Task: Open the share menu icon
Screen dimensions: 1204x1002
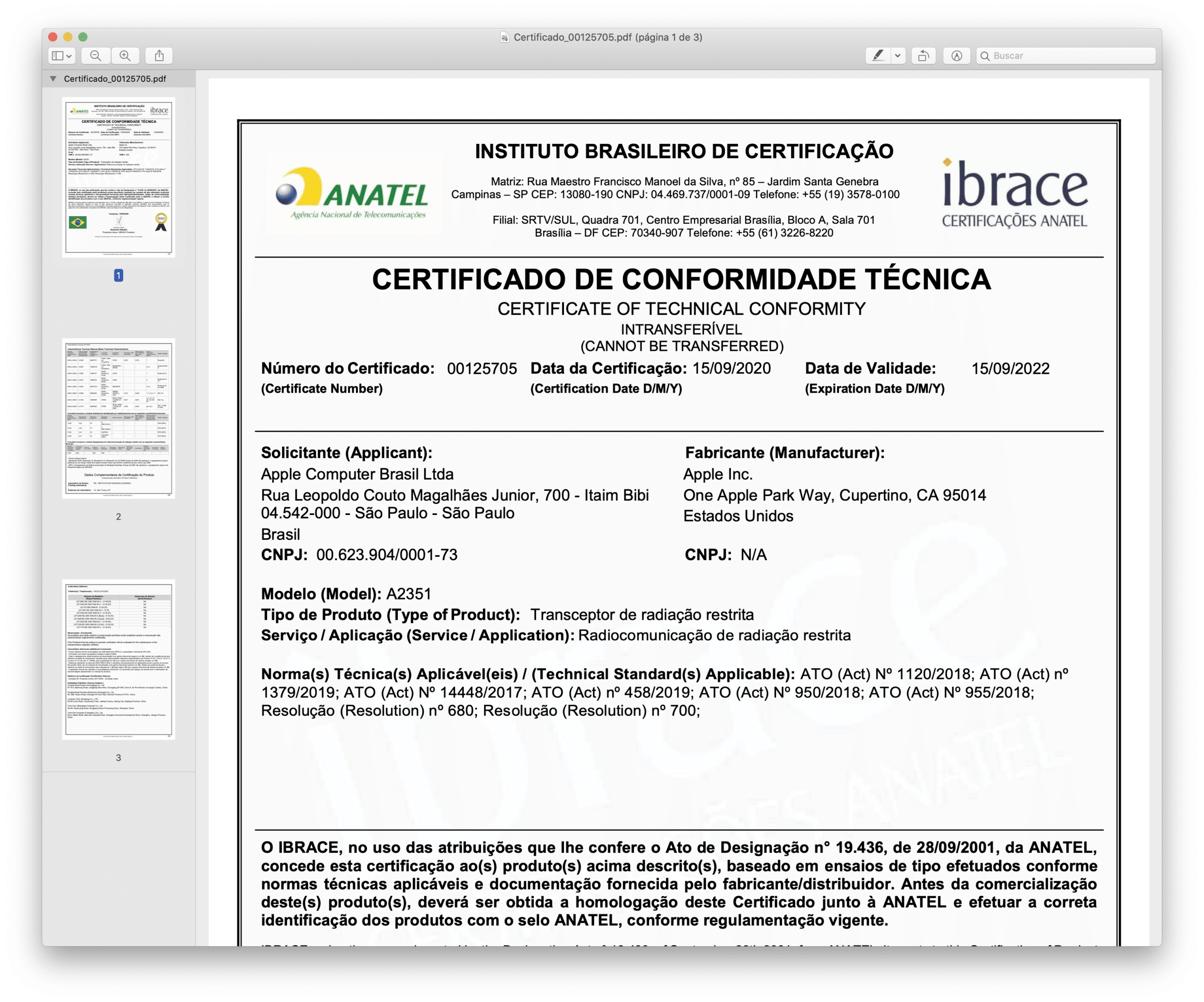Action: [159, 55]
